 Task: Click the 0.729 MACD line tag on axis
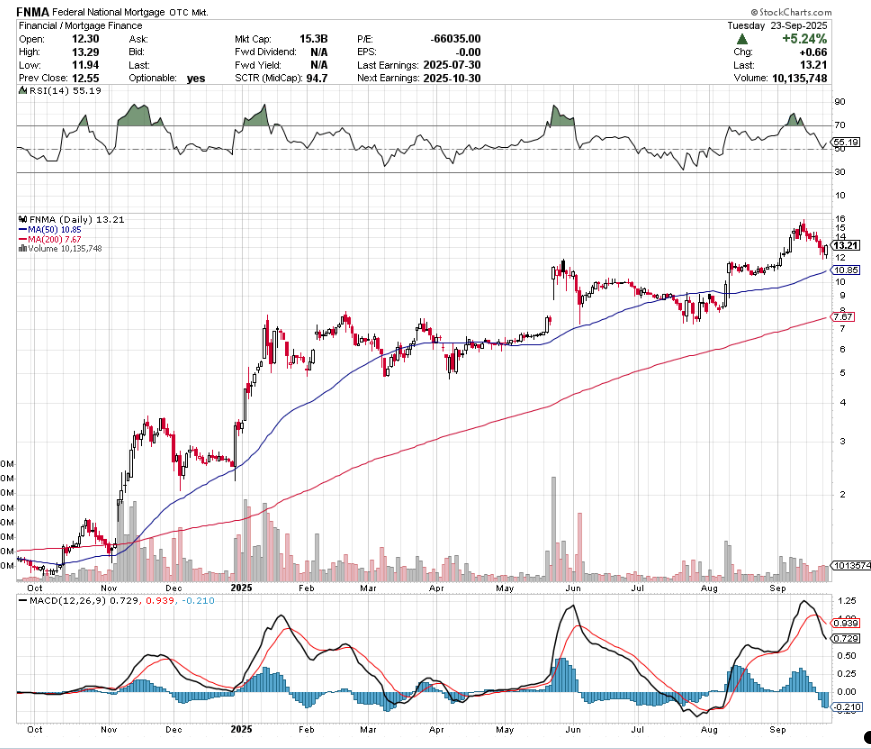pos(846,638)
